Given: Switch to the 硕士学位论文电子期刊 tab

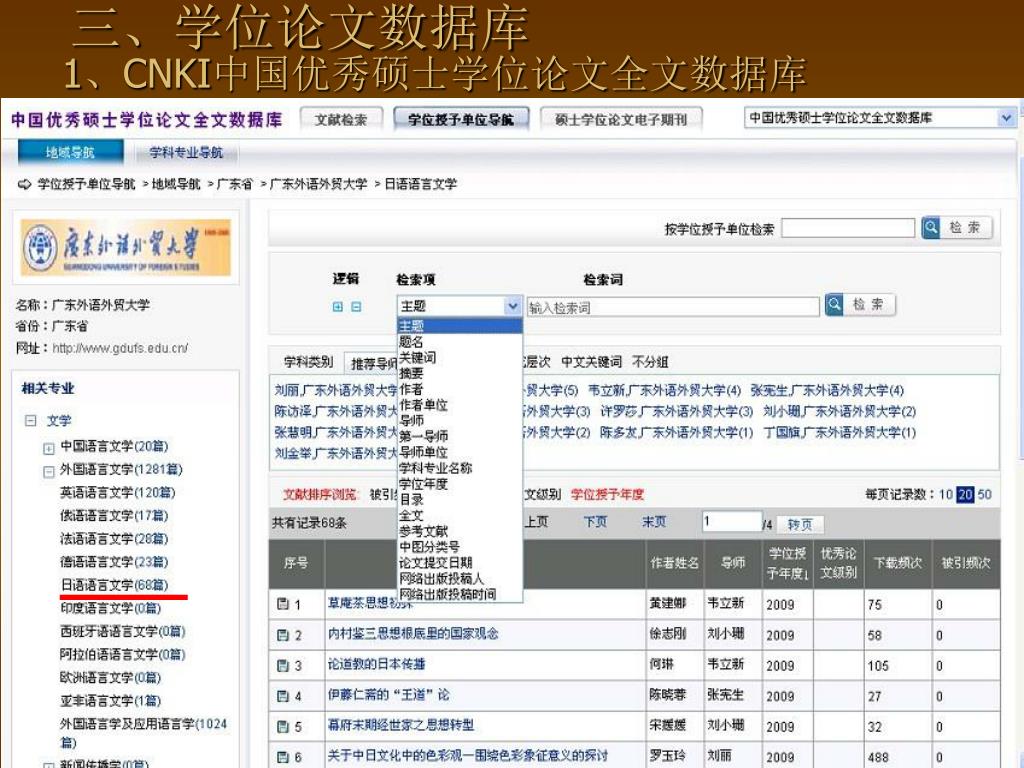Looking at the screenshot, I should [620, 120].
